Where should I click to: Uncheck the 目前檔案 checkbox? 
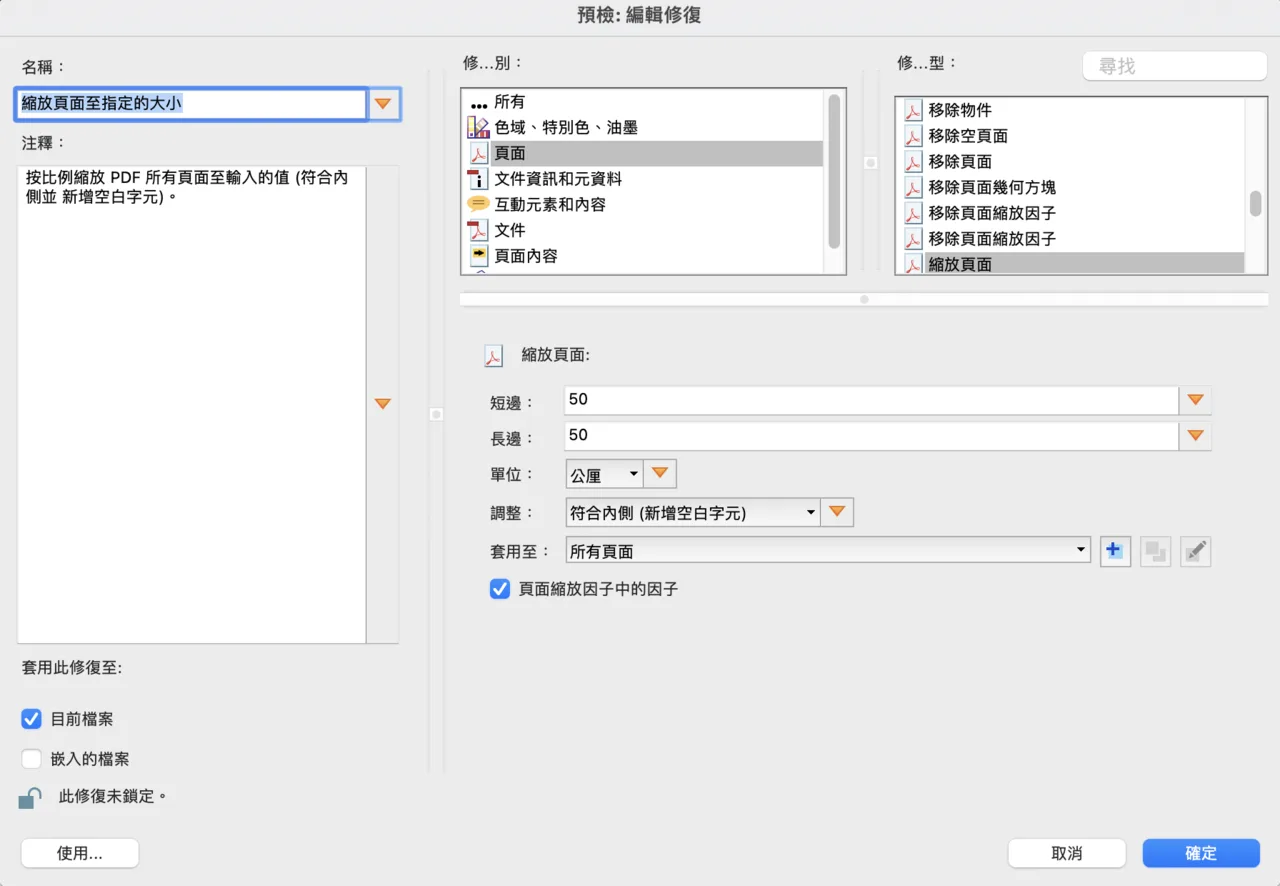(32, 719)
